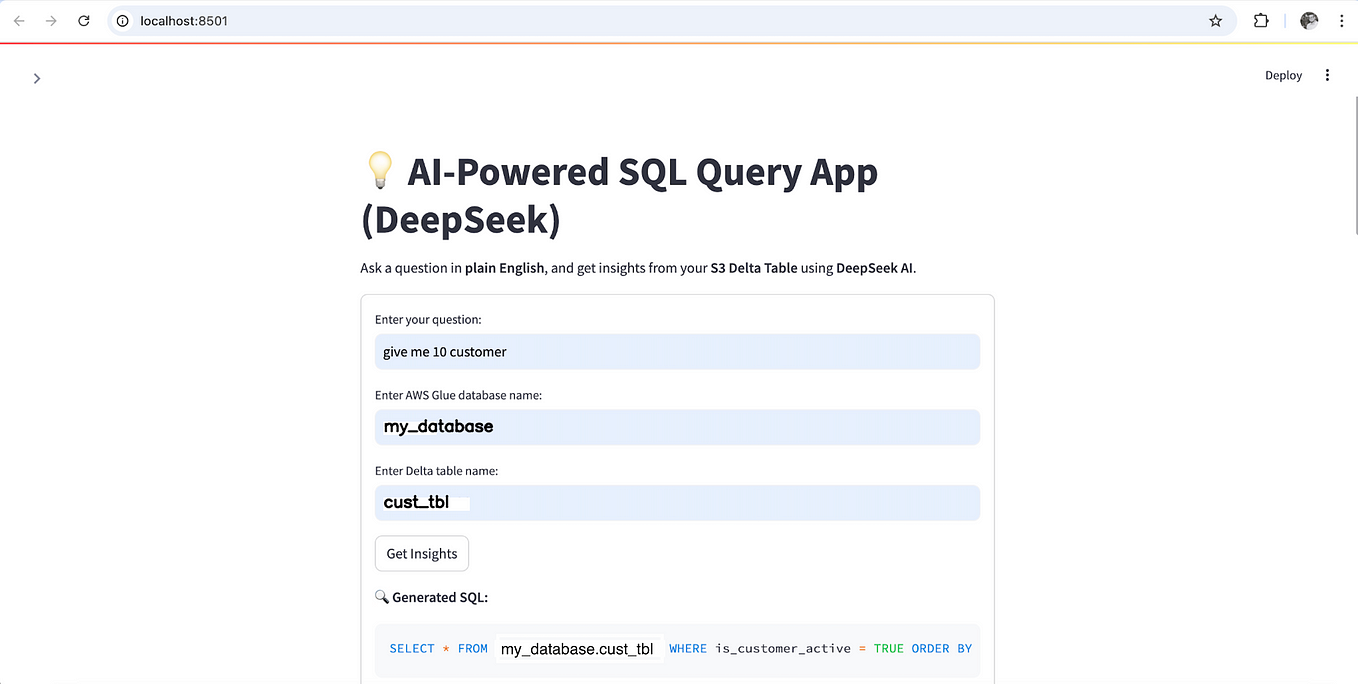The height and width of the screenshot is (684, 1358).
Task: Click the magnifier emoji beside Generated SQL
Action: coord(382,597)
